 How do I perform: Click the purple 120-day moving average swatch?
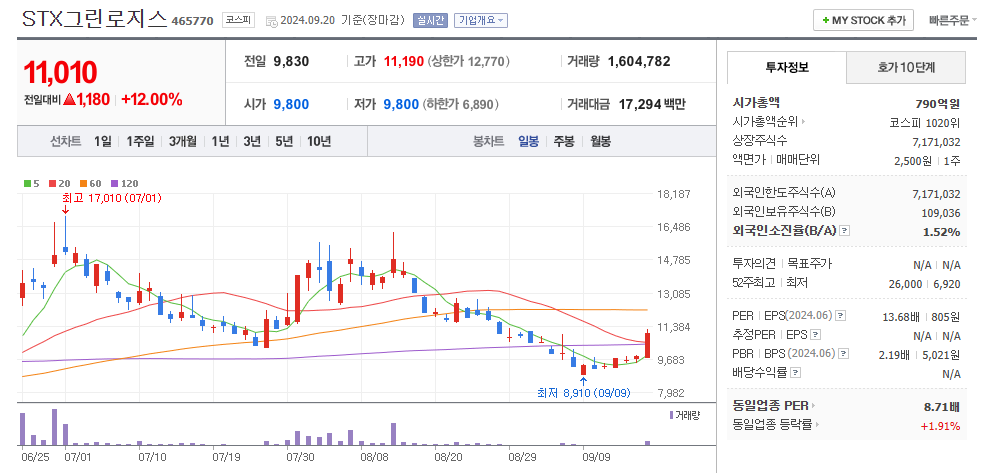pos(114,184)
